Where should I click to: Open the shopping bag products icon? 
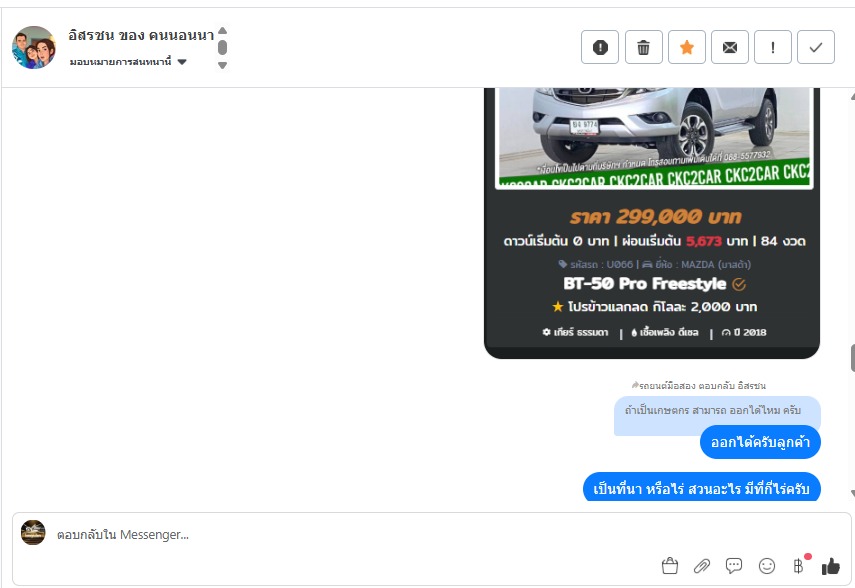[x=670, y=566]
